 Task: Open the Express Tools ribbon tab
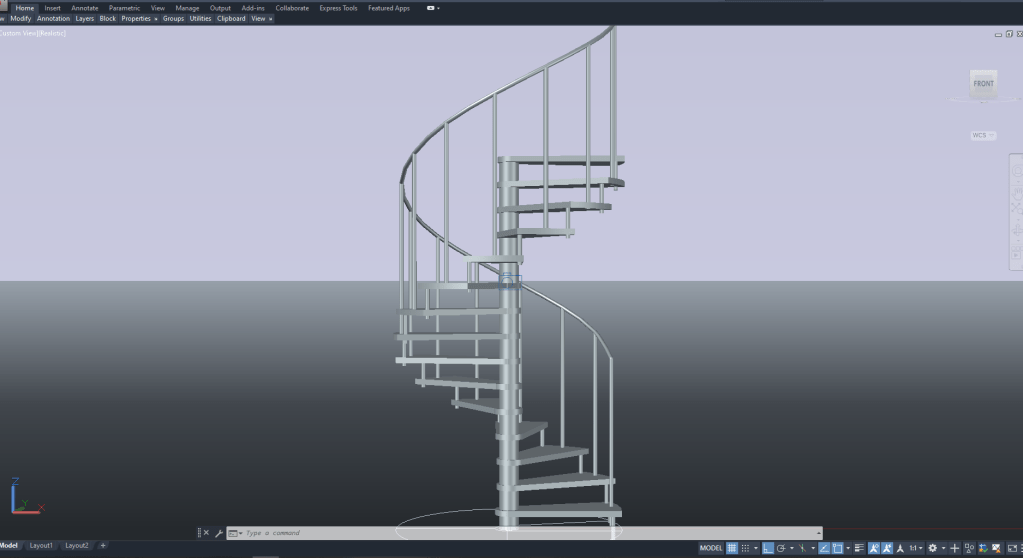point(338,8)
